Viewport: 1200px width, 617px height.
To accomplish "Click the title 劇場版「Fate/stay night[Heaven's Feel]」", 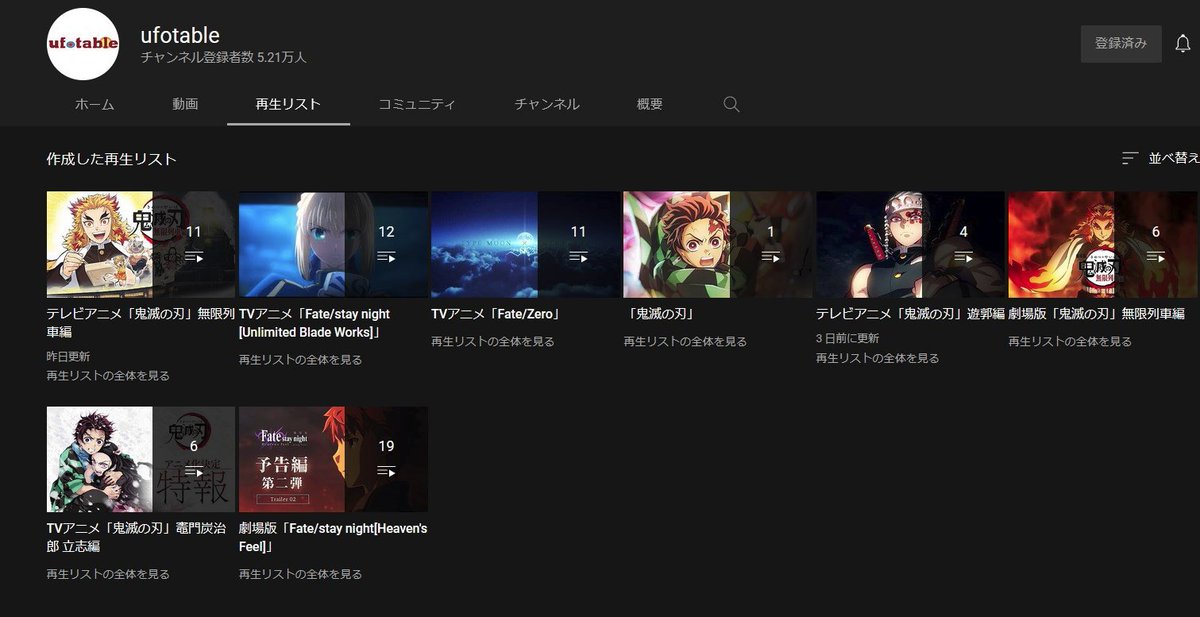I will 333,537.
